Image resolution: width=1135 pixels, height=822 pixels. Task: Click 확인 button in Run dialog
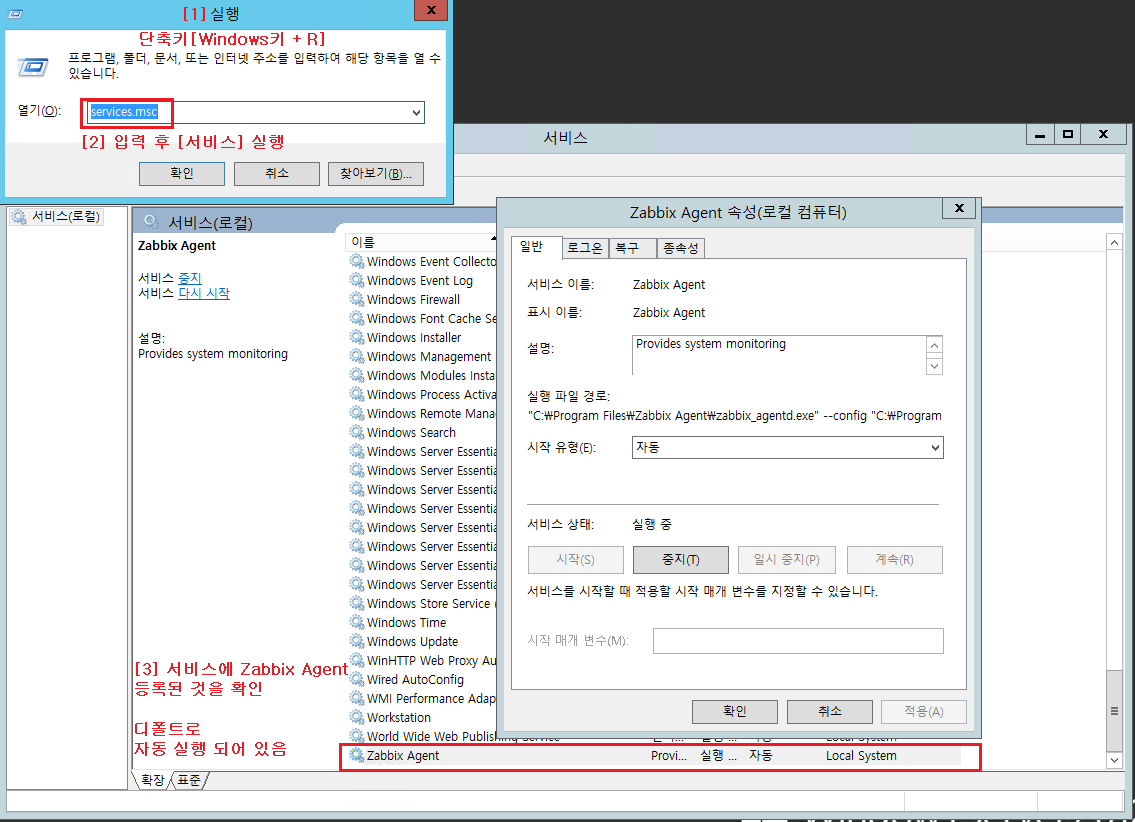point(182,174)
